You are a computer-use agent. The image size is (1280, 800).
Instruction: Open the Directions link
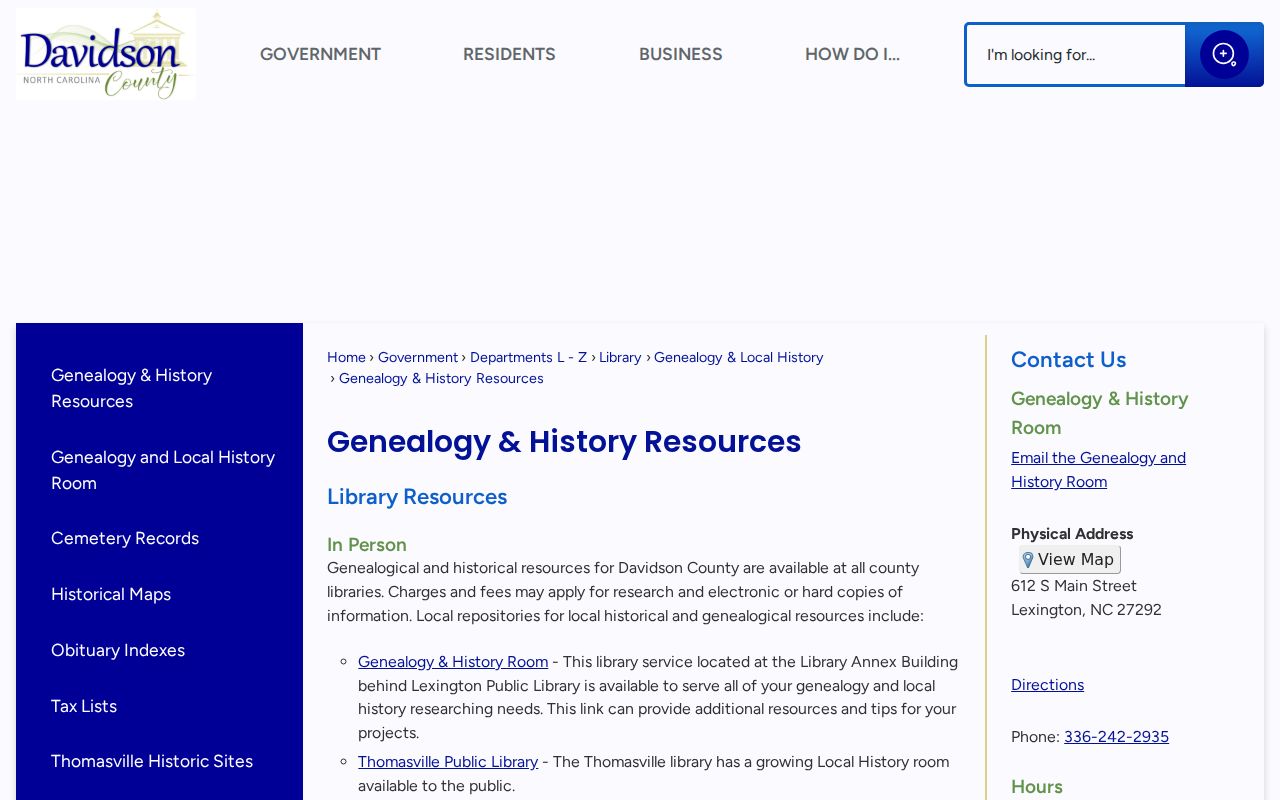[x=1047, y=685]
